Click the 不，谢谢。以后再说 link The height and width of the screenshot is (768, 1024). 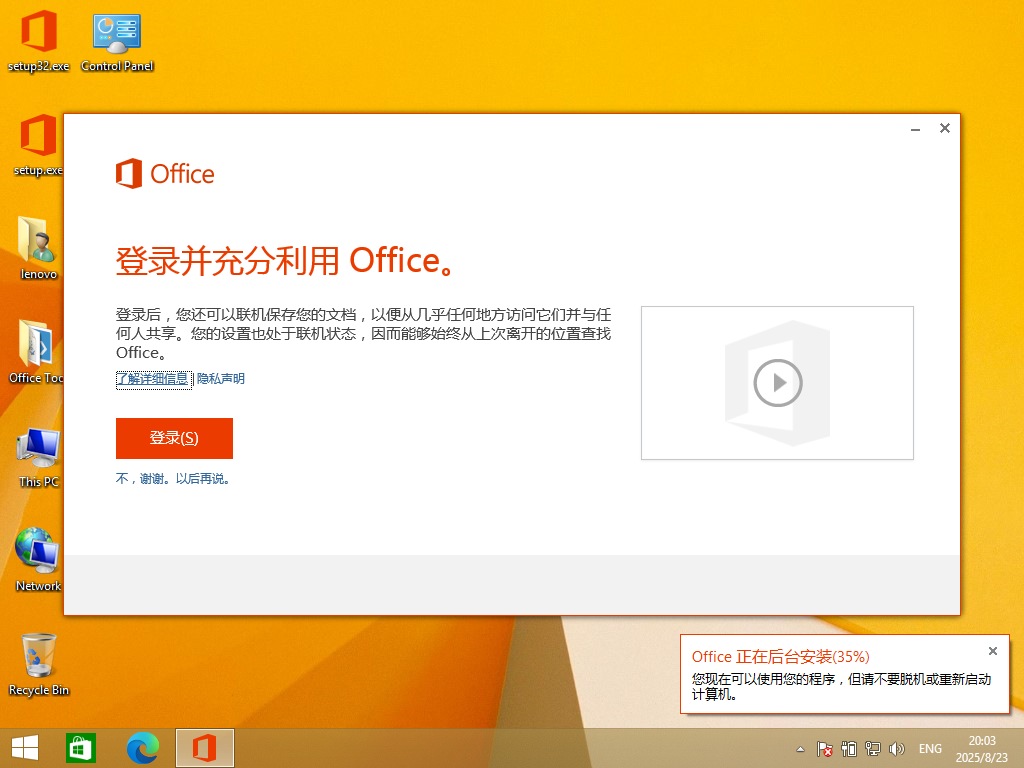174,479
